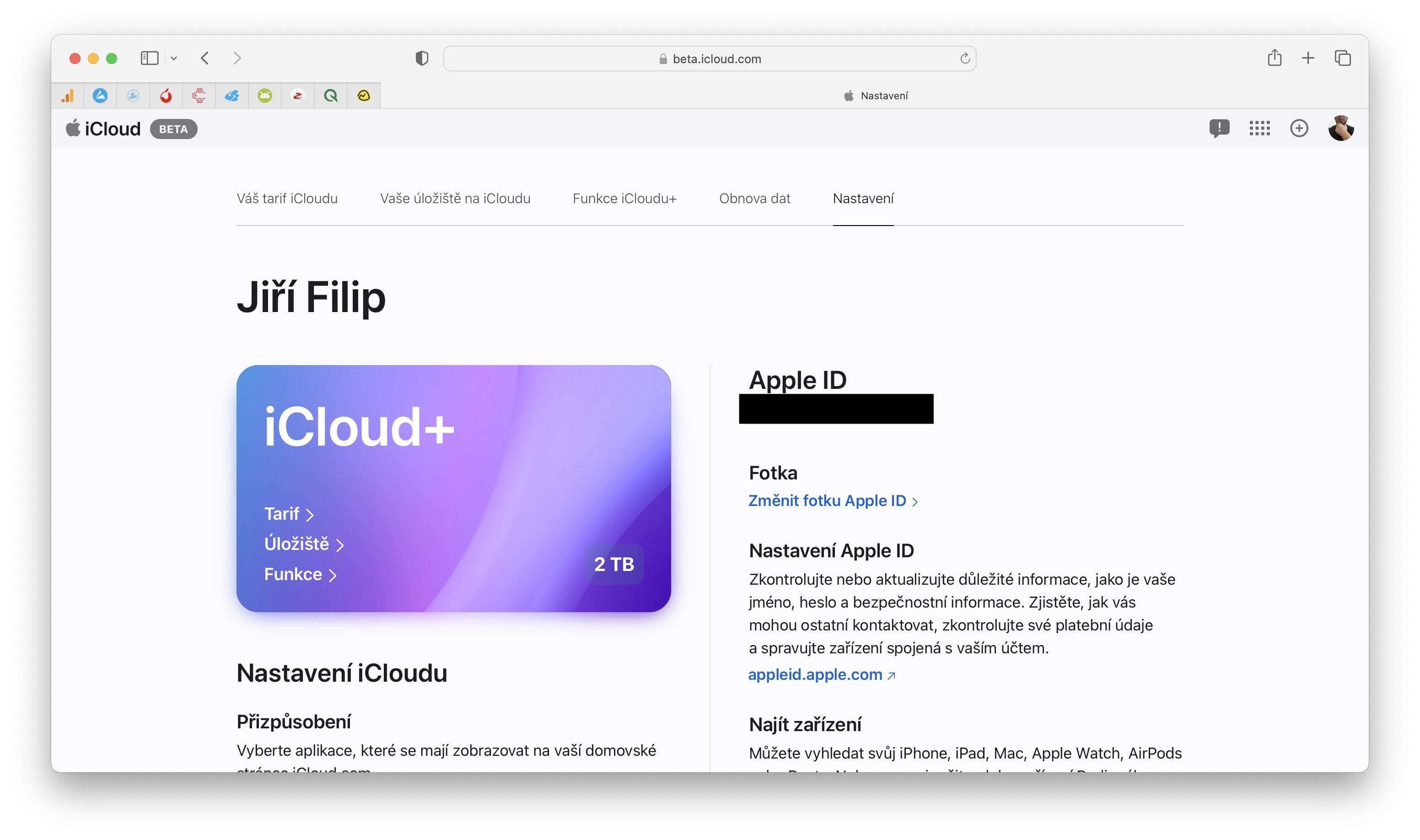
Task: Open a new tab with plus icon
Action: click(x=1308, y=58)
